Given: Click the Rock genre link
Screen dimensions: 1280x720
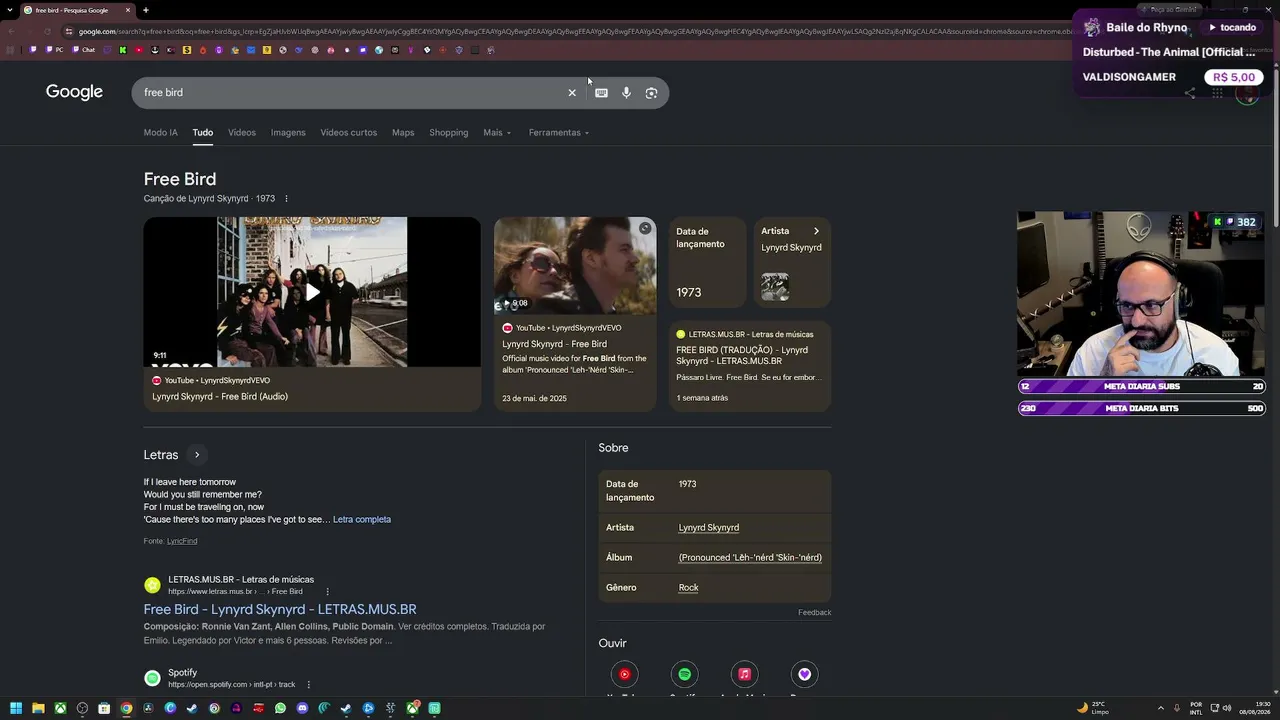Looking at the screenshot, I should (x=689, y=588).
